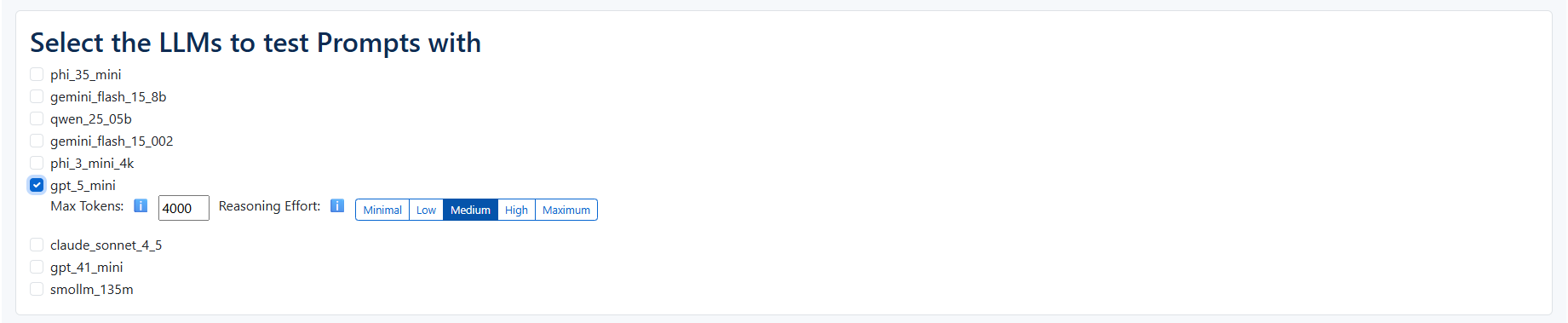Choose the Low reasoning effort option

click(426, 210)
